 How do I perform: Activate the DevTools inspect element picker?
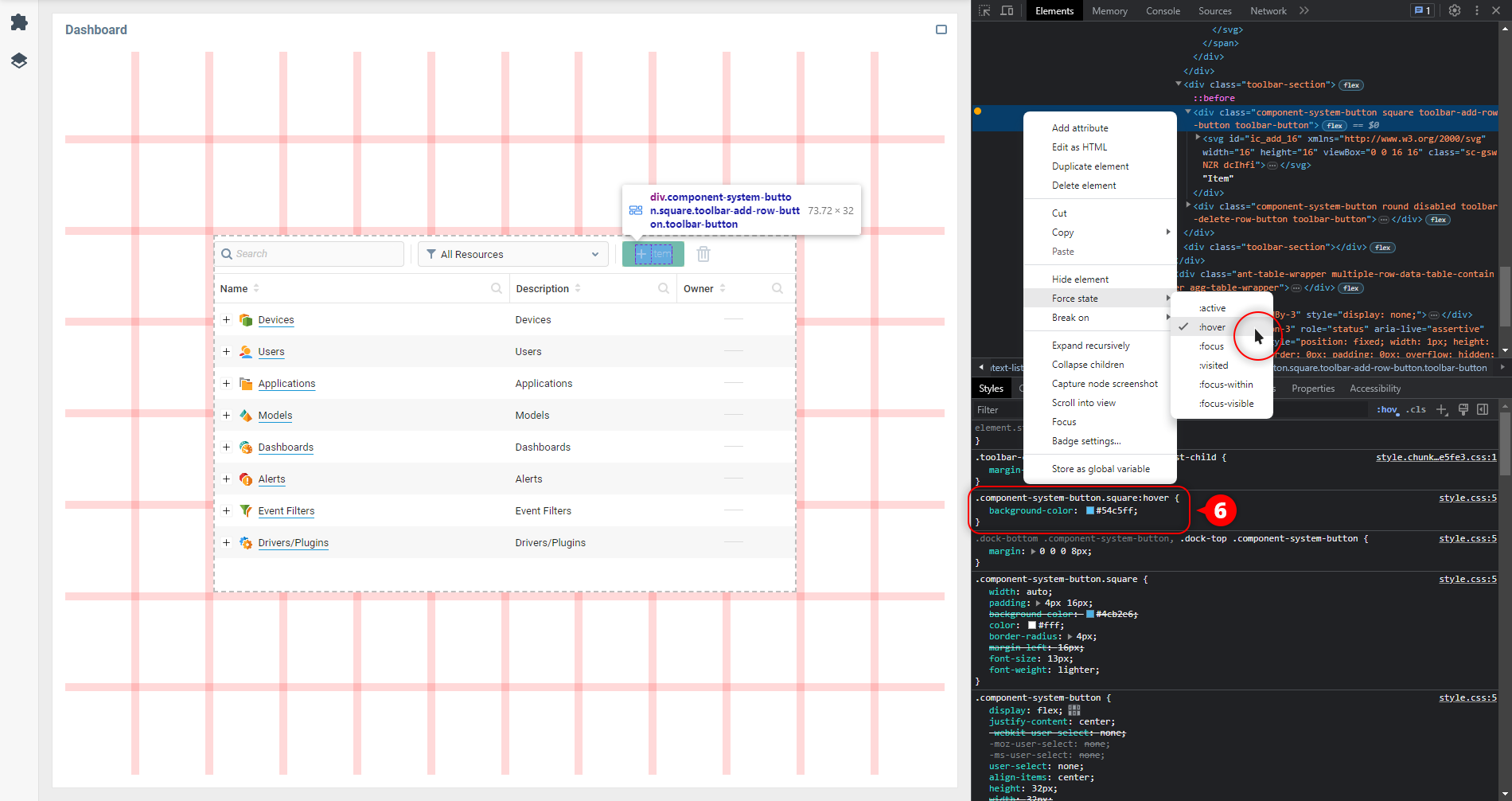point(984,10)
